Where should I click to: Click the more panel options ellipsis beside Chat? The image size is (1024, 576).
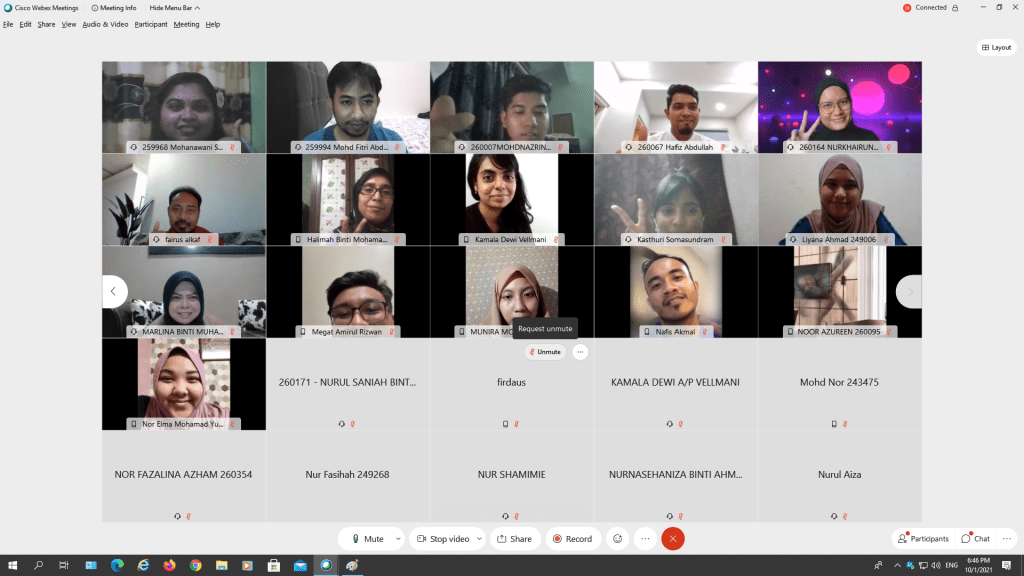(1009, 539)
